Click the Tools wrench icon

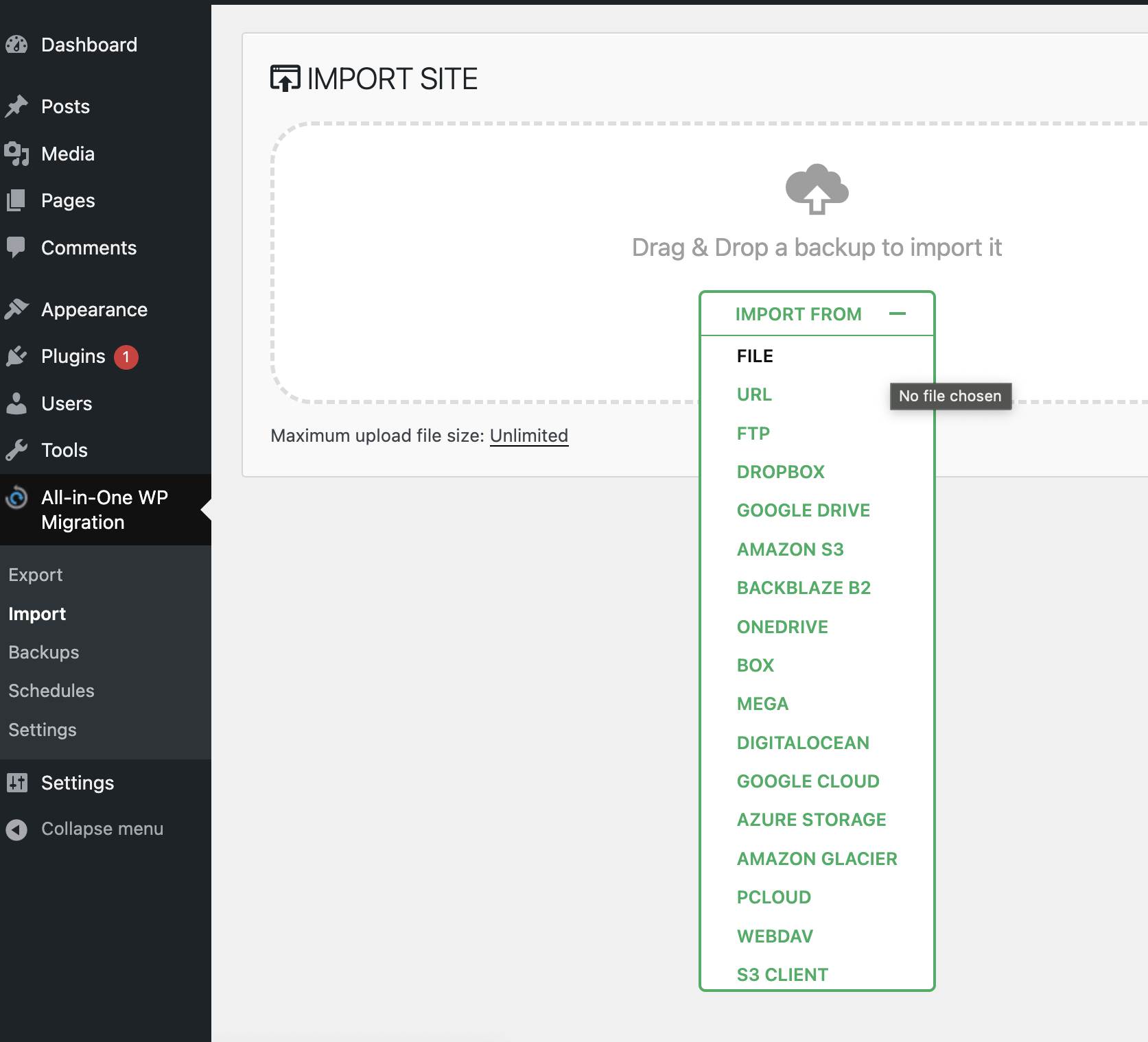[16, 450]
